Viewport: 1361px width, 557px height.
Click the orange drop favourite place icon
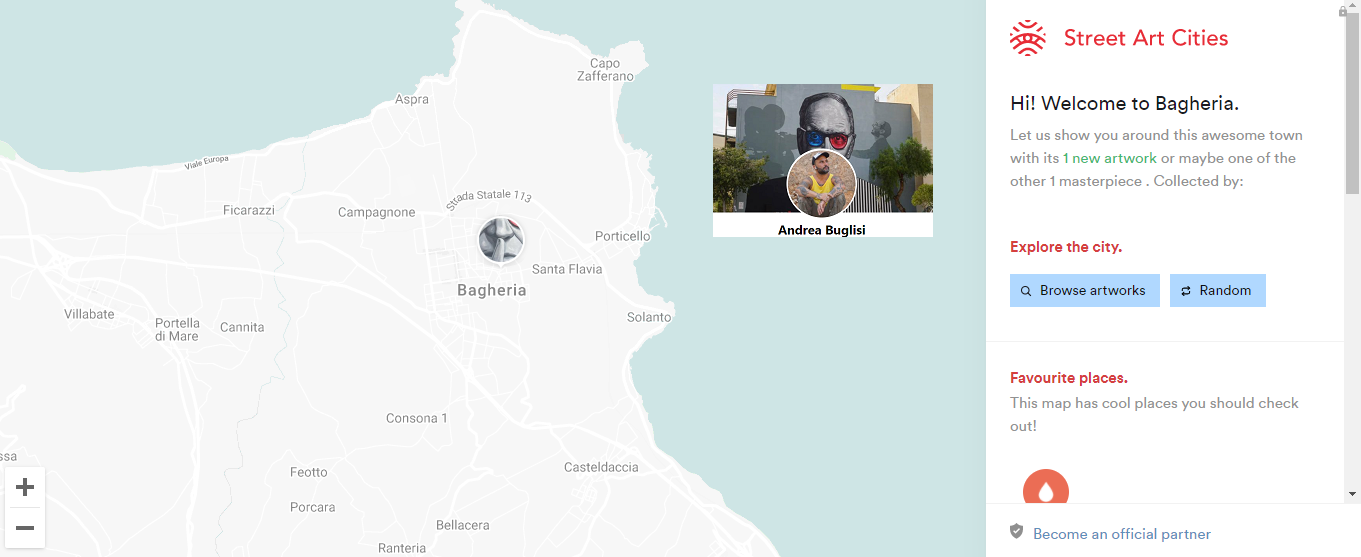click(1046, 491)
